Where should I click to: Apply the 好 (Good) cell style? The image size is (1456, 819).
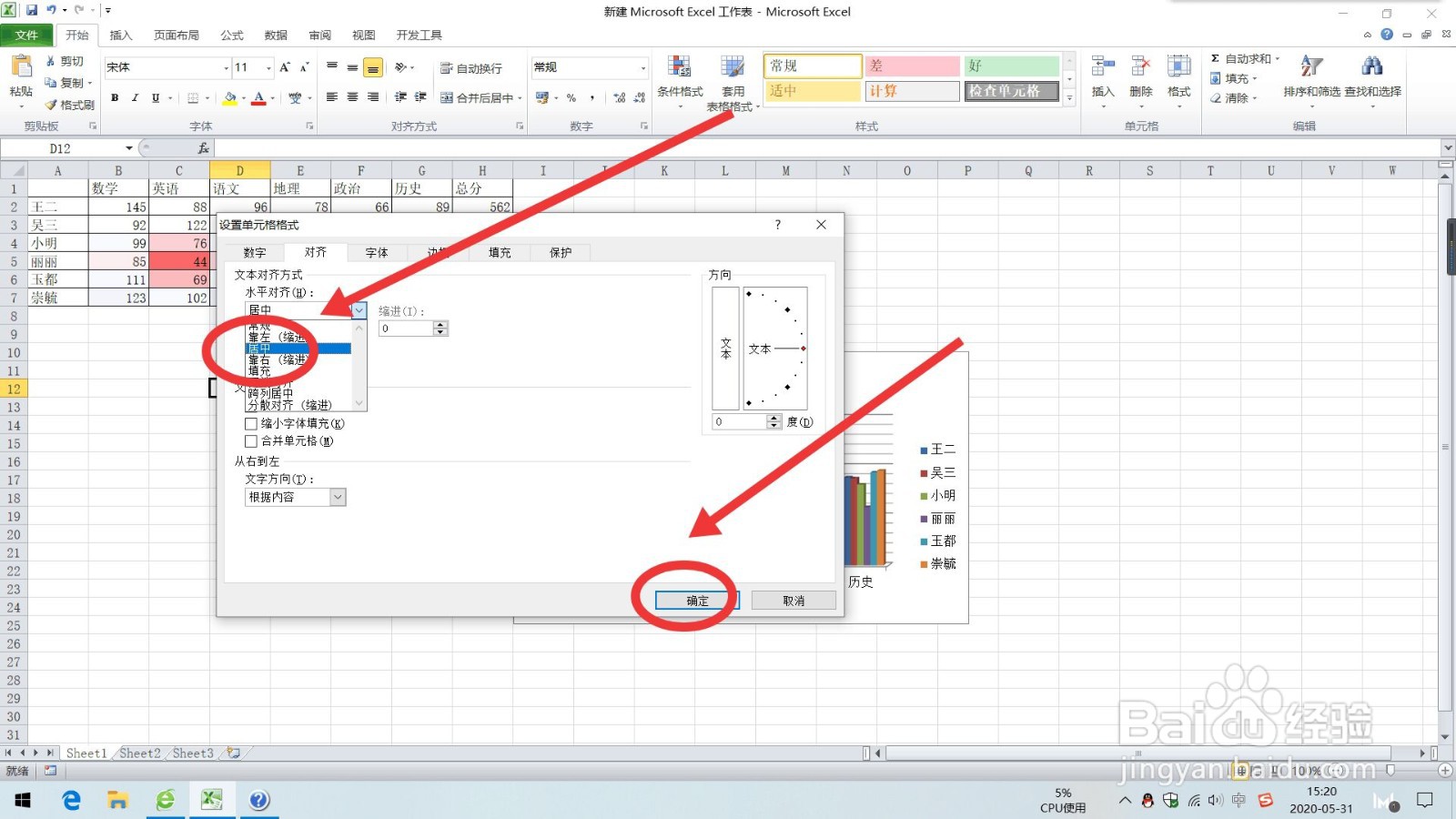(1012, 66)
